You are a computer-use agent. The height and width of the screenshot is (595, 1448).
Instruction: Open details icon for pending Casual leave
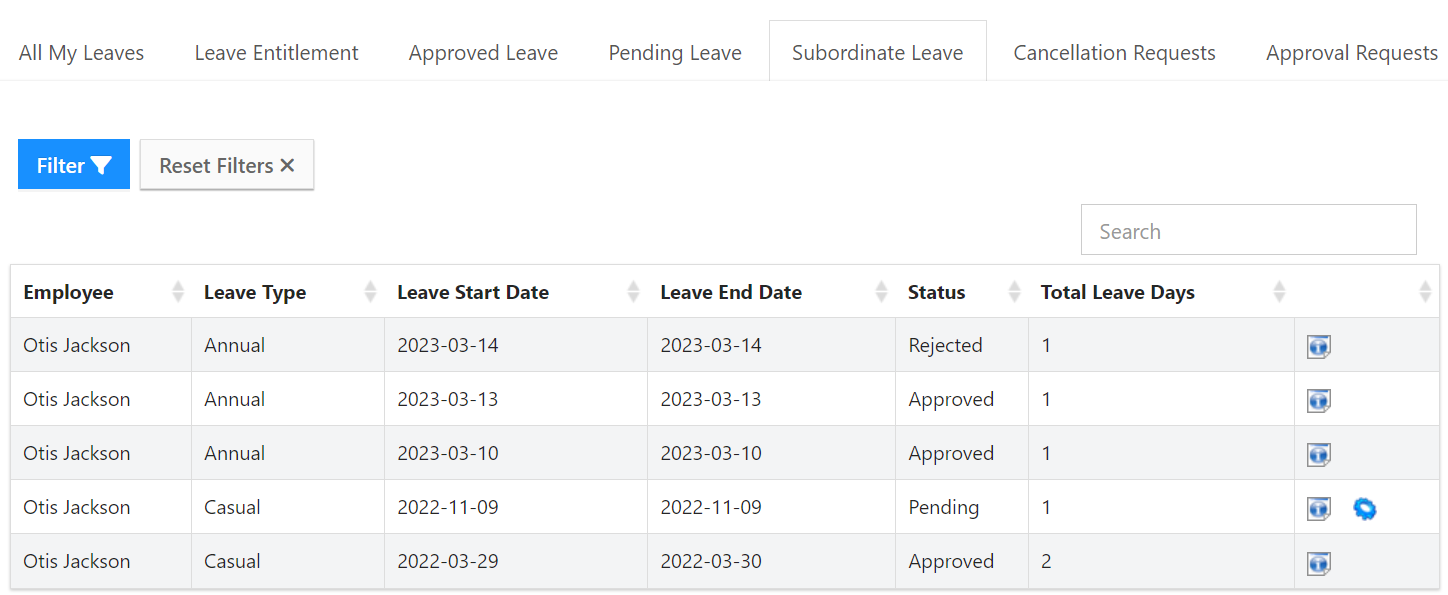1318,509
